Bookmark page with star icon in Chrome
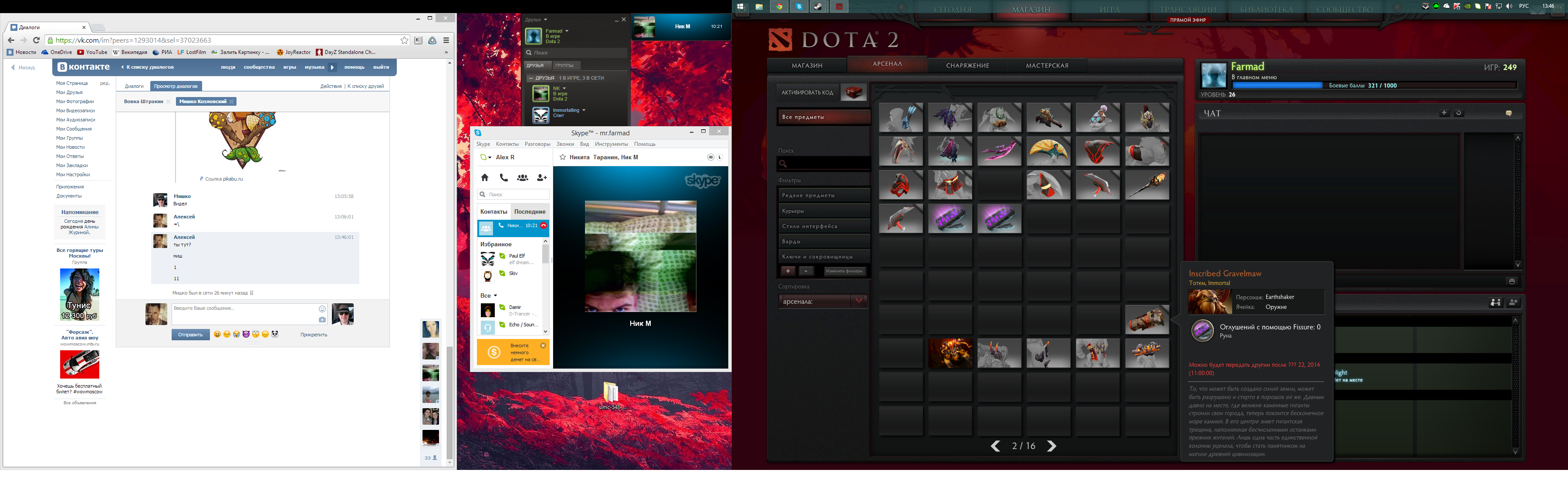 404,40
